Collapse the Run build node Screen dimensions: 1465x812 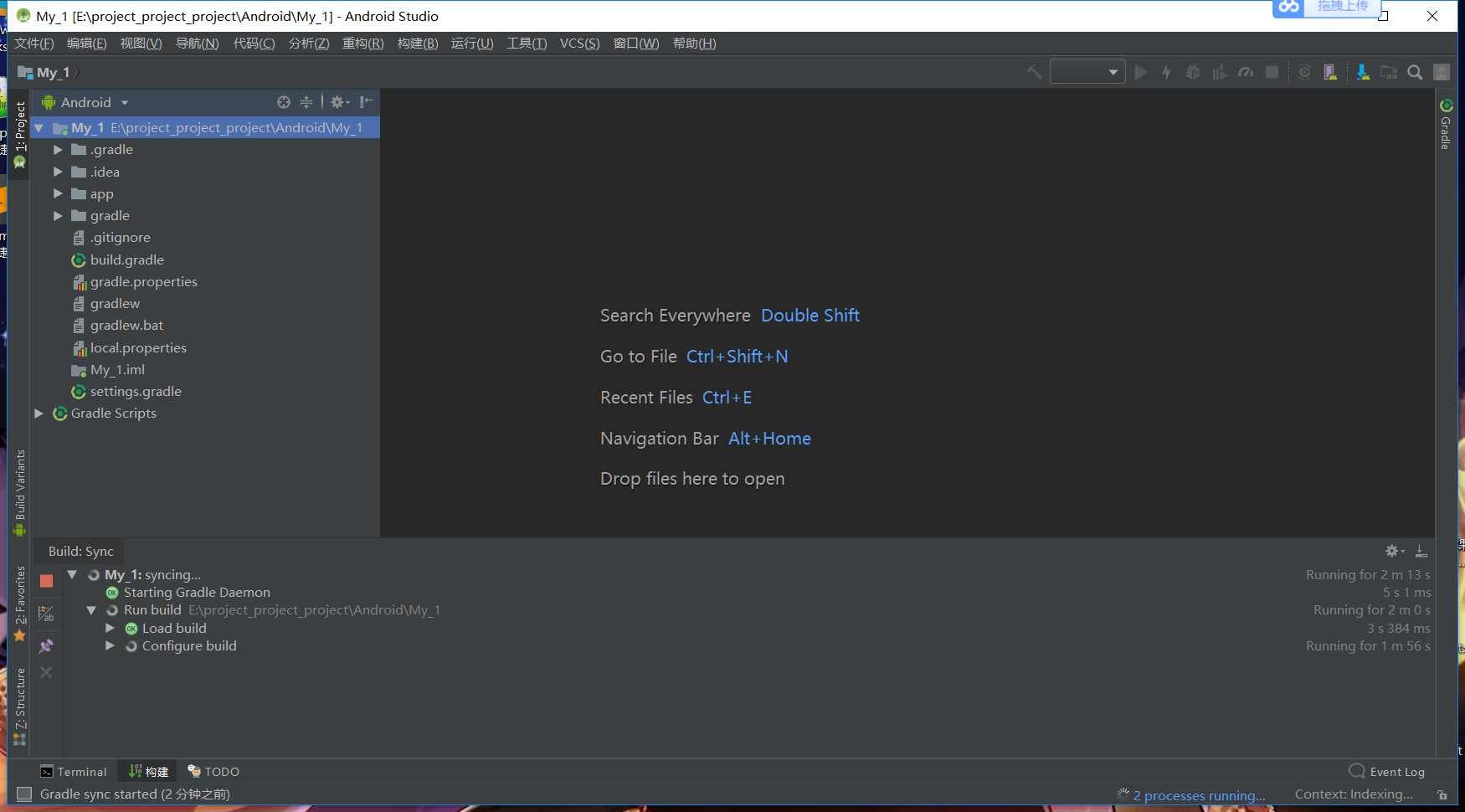pyautogui.click(x=91, y=610)
